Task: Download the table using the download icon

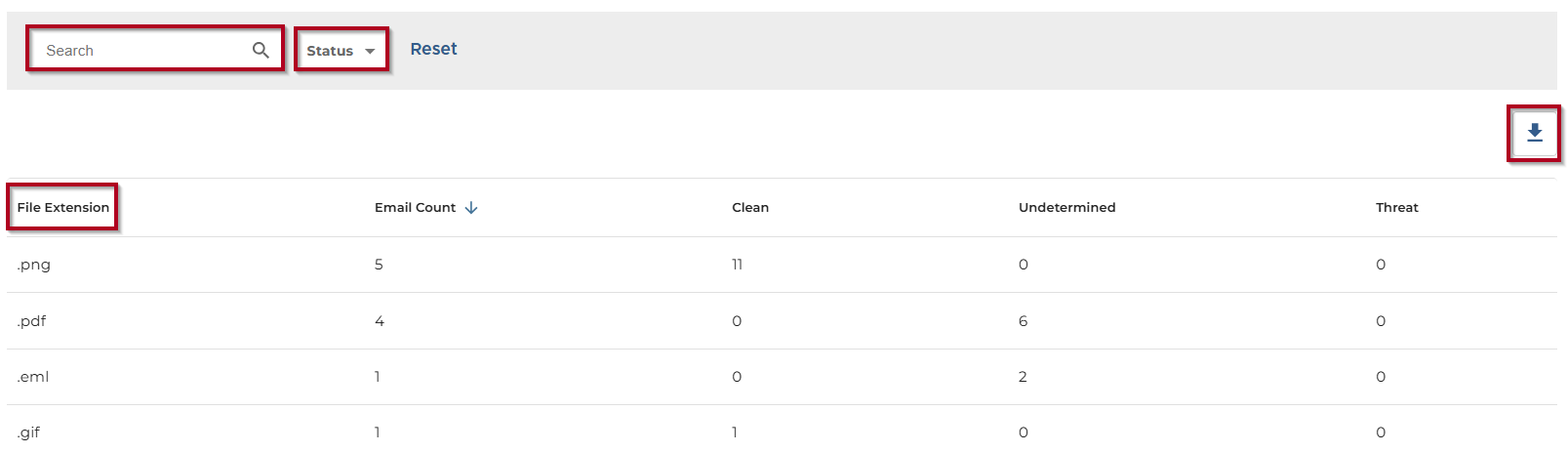Action: pos(1535,133)
